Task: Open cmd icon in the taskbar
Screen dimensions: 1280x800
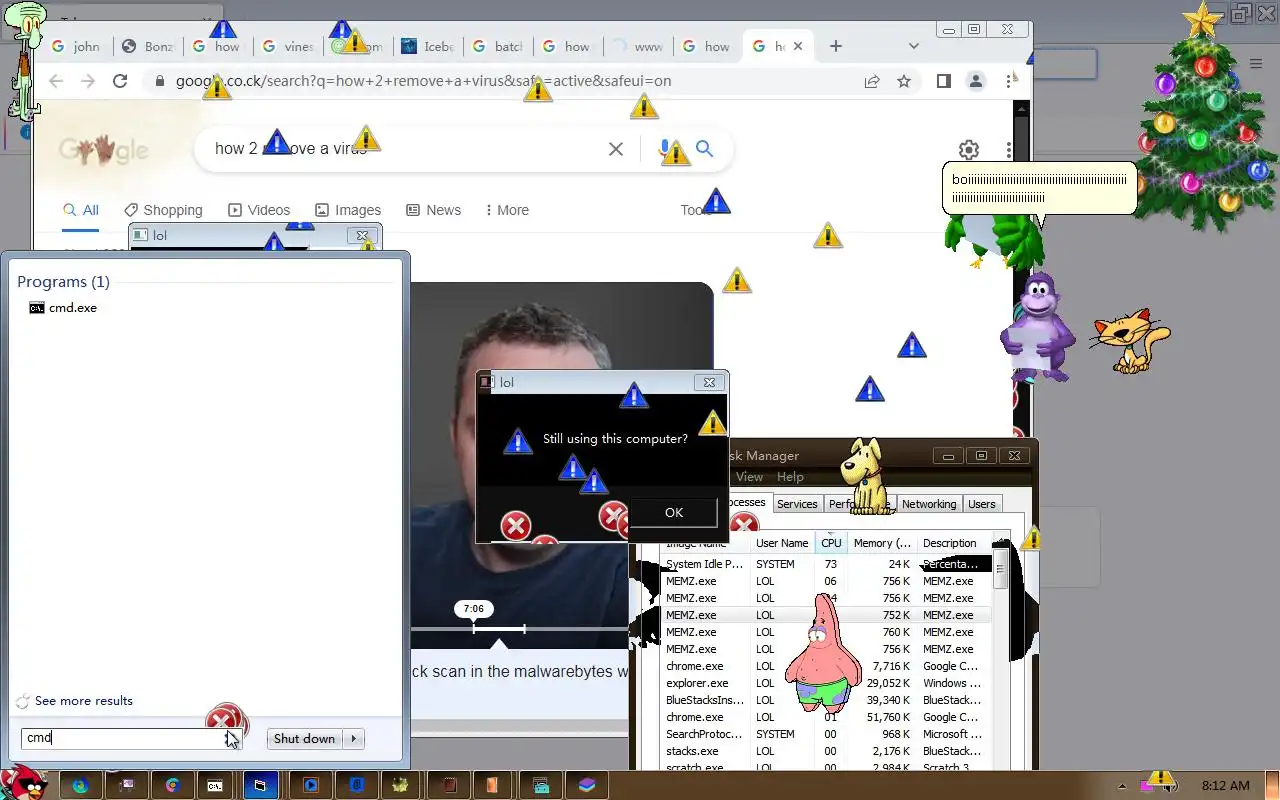Action: tap(215, 785)
